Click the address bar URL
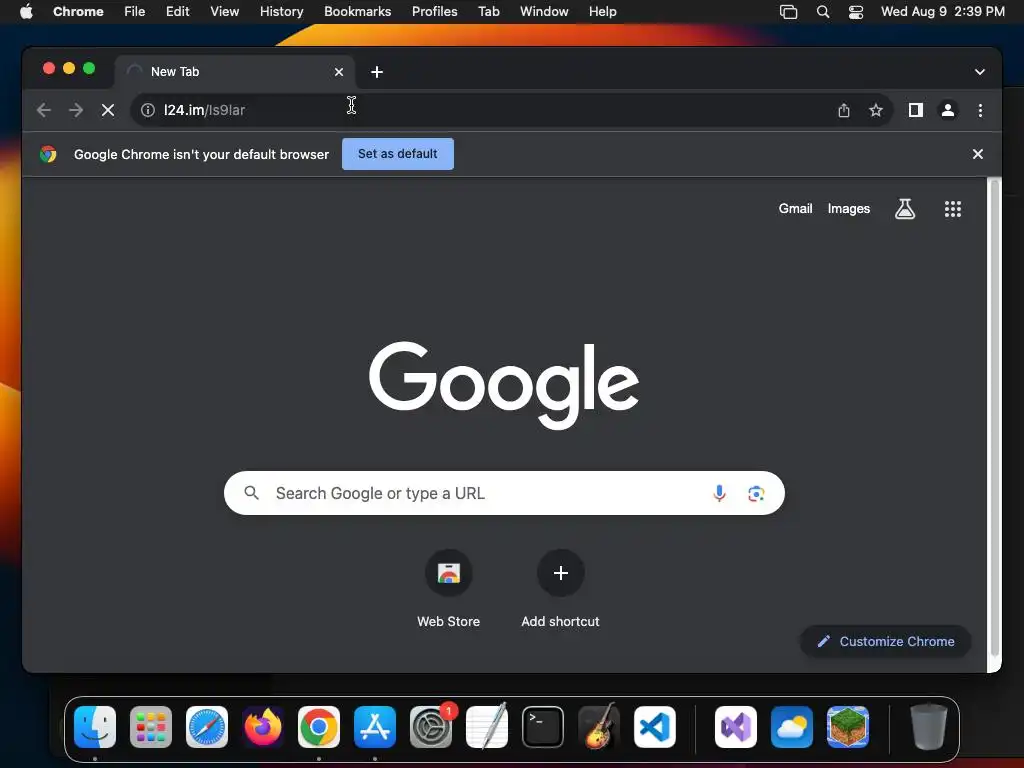The height and width of the screenshot is (768, 1024). (x=204, y=110)
